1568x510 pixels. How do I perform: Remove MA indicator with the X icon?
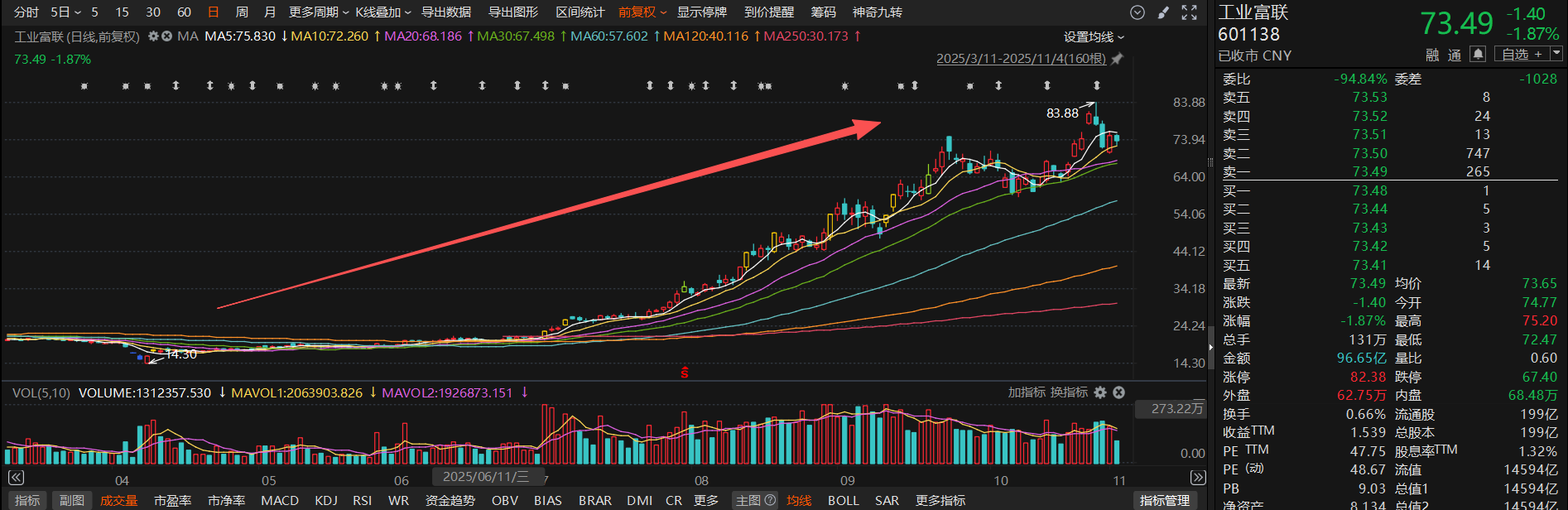pyautogui.click(x=167, y=36)
